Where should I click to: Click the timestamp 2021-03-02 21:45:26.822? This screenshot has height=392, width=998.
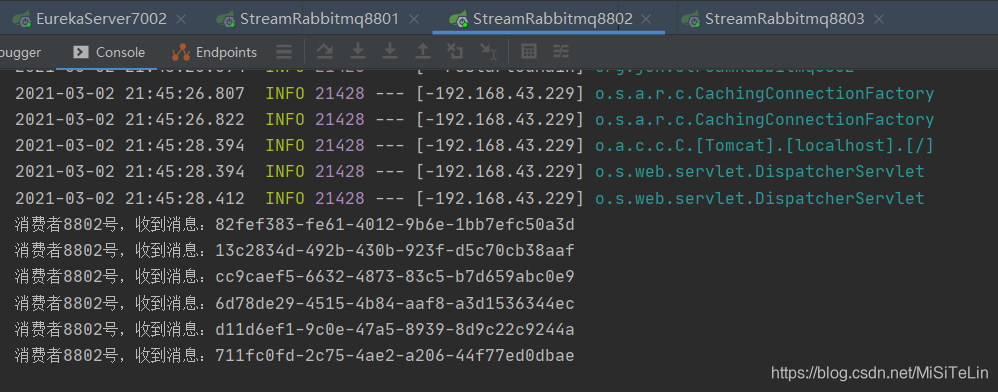point(130,120)
